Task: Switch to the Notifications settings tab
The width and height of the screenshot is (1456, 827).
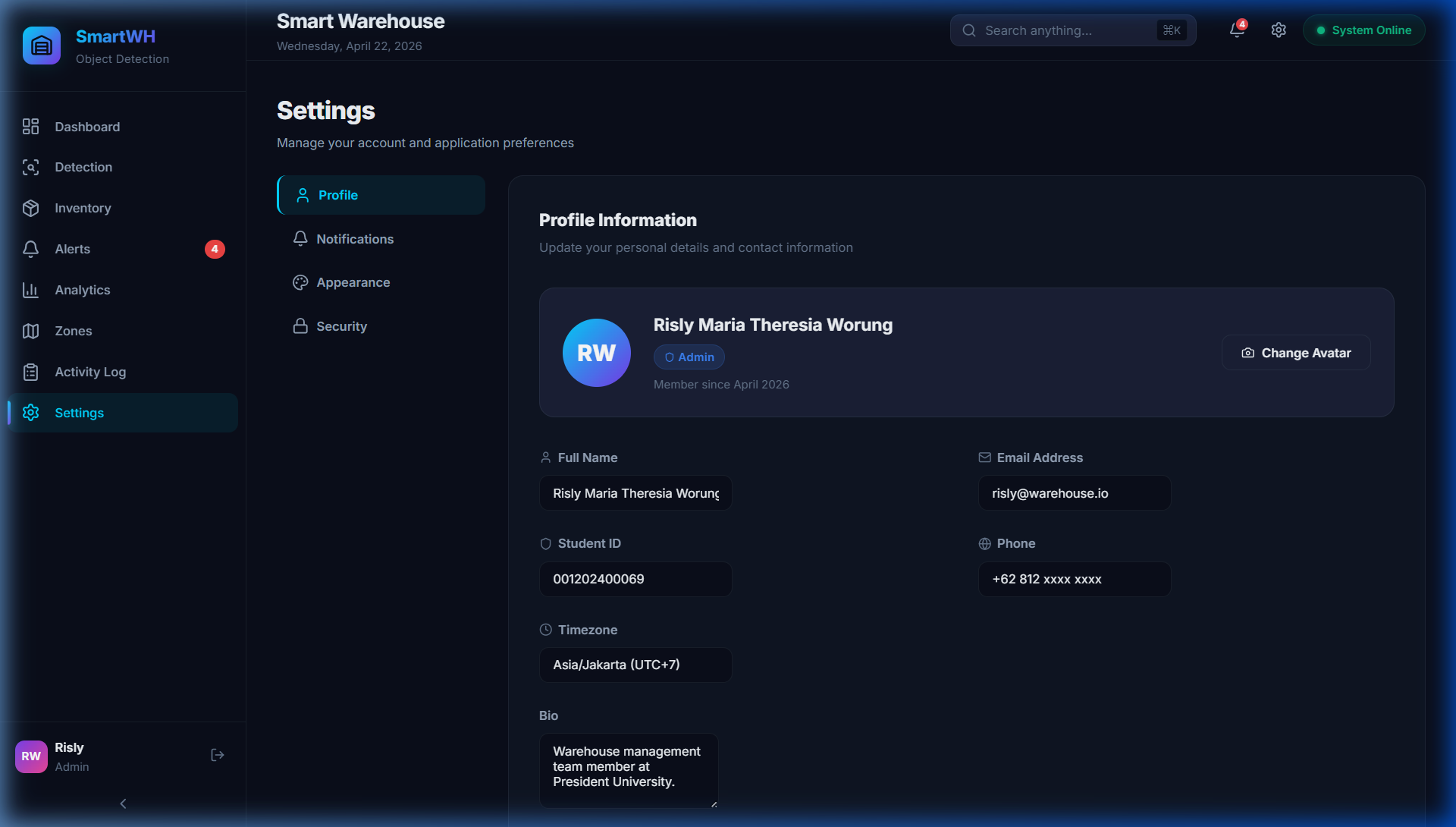Action: (x=354, y=239)
